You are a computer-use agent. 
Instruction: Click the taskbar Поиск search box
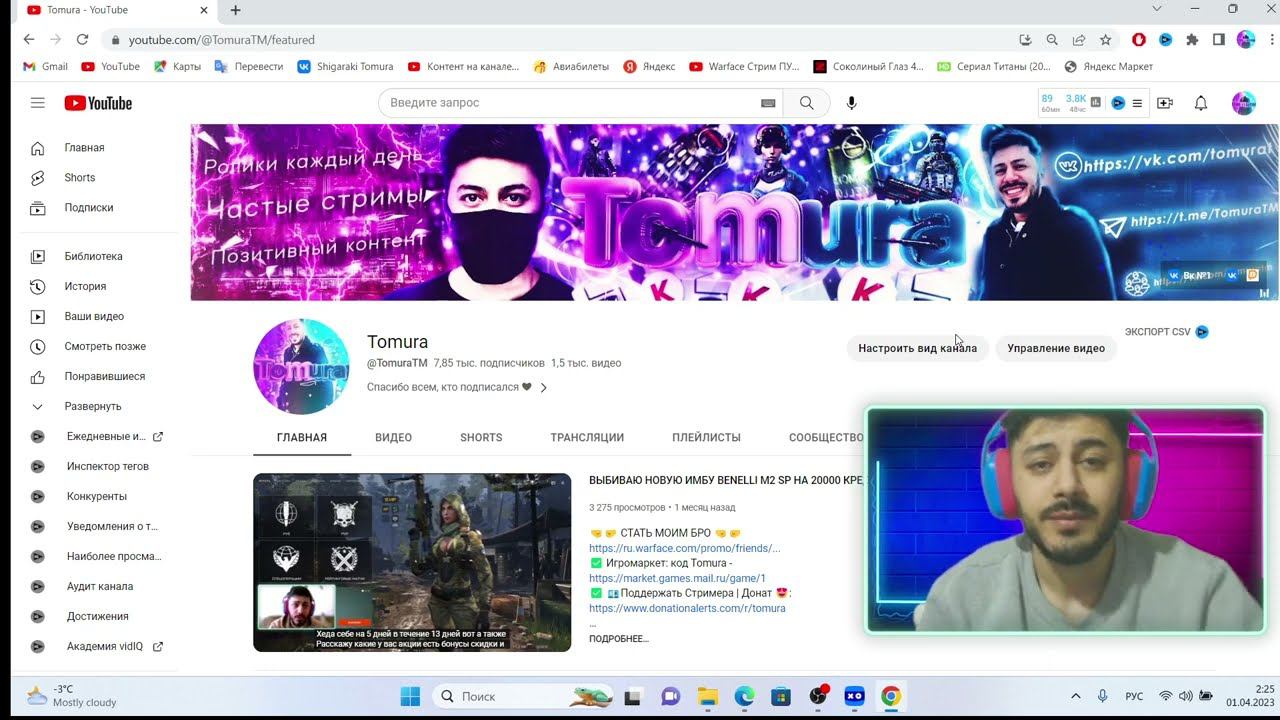click(523, 696)
